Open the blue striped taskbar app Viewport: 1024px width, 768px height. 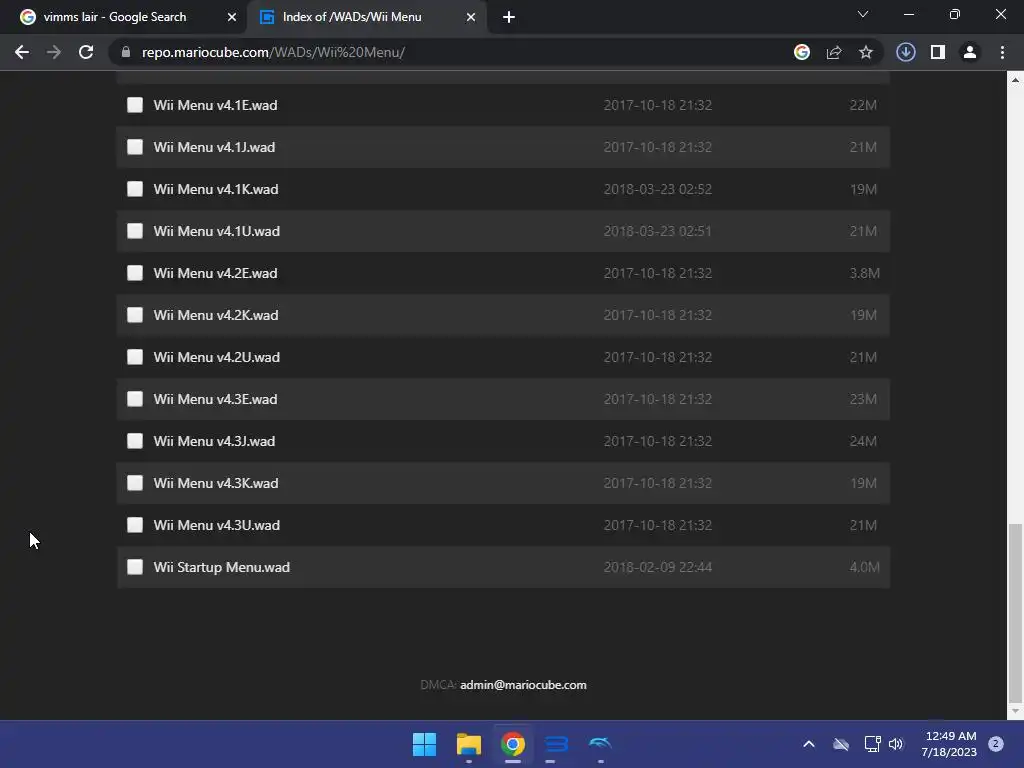point(556,744)
